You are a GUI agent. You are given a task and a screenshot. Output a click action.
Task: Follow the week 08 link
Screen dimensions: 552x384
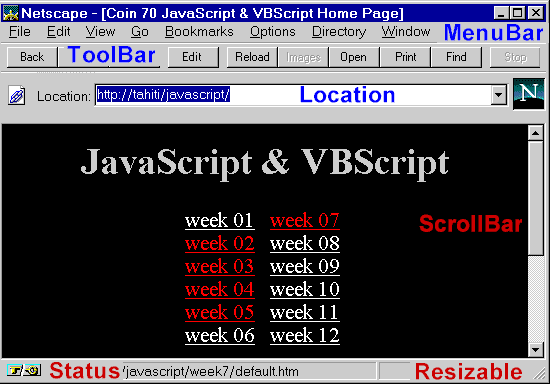(x=305, y=244)
